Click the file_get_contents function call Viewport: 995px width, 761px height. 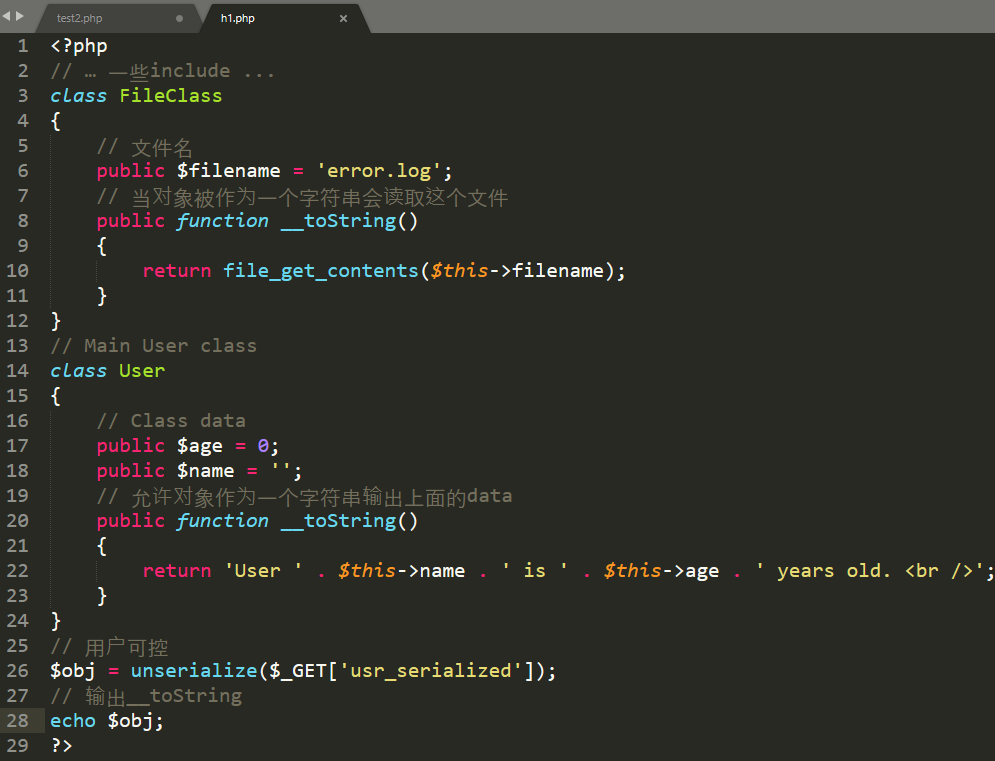pyautogui.click(x=319, y=271)
